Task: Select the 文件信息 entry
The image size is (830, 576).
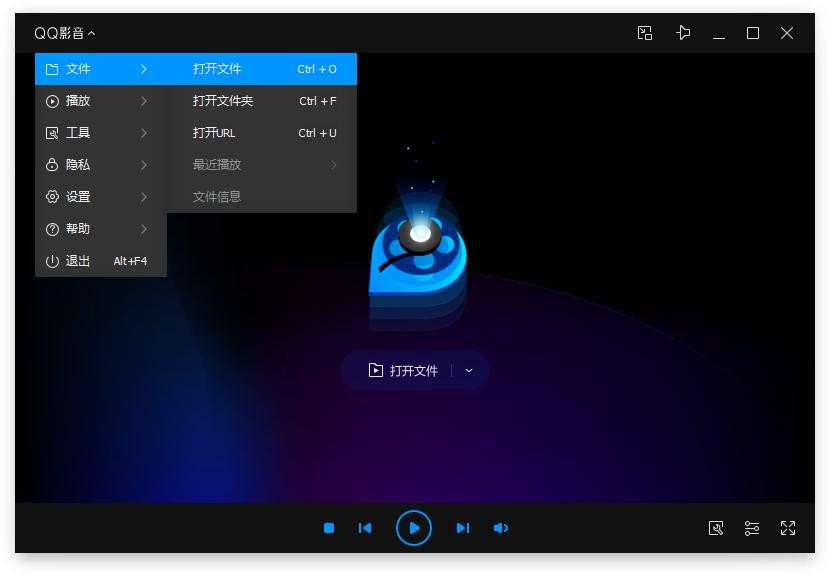Action: (x=262, y=197)
